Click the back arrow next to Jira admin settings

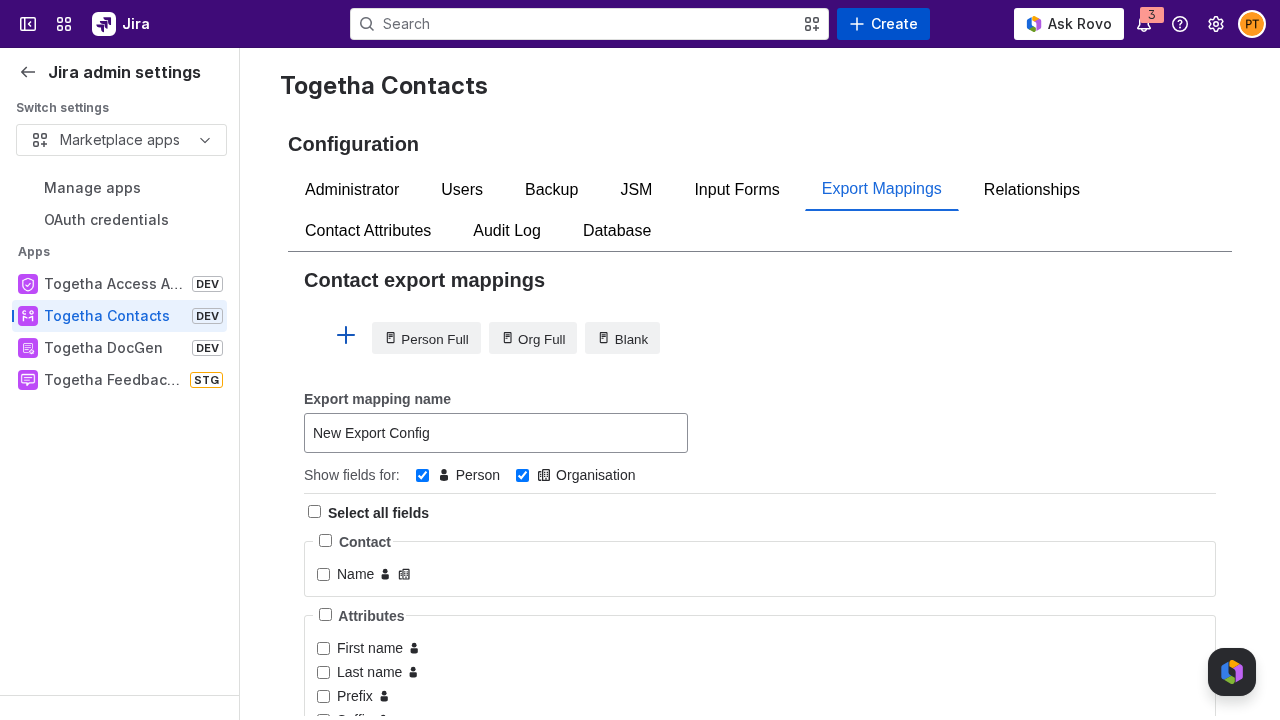pos(28,72)
